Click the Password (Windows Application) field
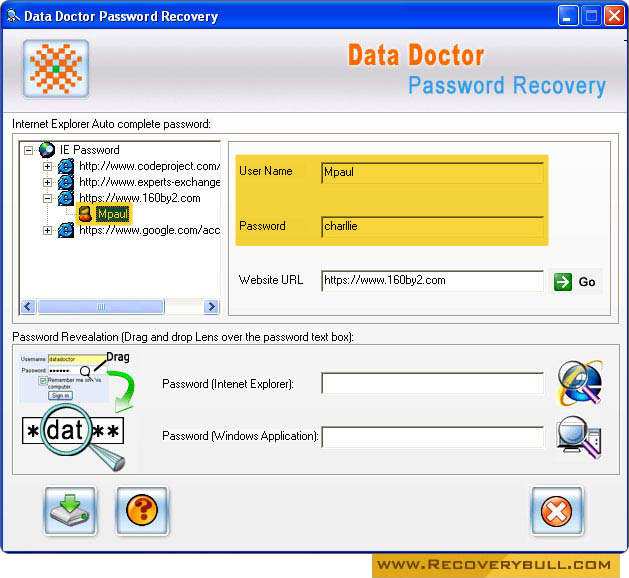 tap(432, 437)
